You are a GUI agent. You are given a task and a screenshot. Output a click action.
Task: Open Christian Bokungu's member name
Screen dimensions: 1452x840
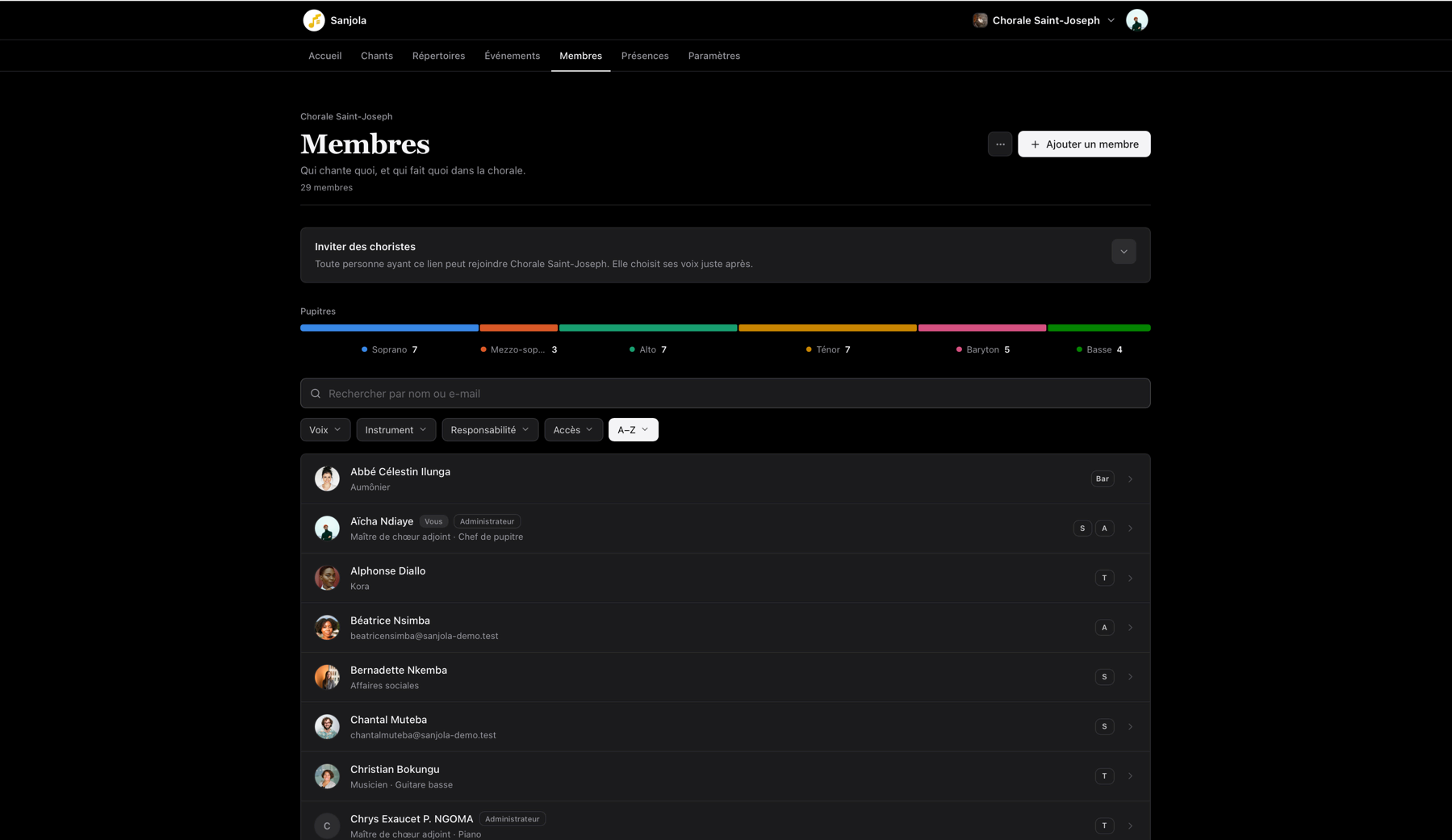(395, 770)
